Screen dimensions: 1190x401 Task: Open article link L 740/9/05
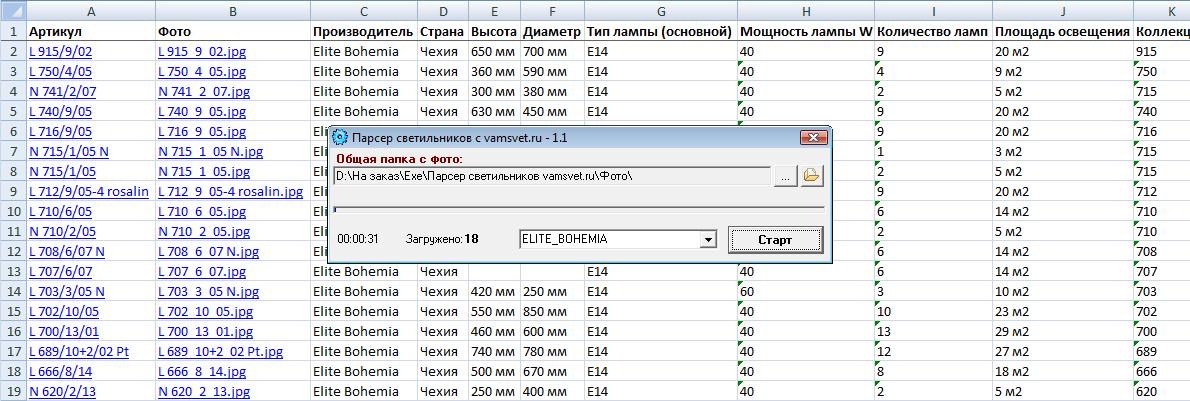point(60,112)
